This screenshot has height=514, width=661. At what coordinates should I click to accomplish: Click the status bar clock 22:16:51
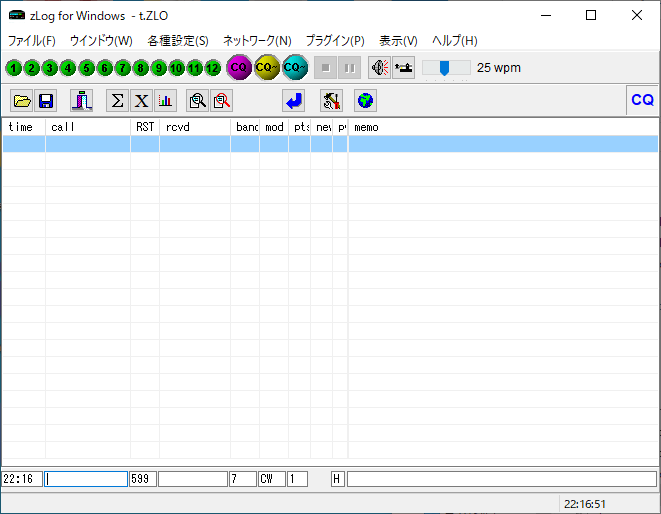coord(585,504)
